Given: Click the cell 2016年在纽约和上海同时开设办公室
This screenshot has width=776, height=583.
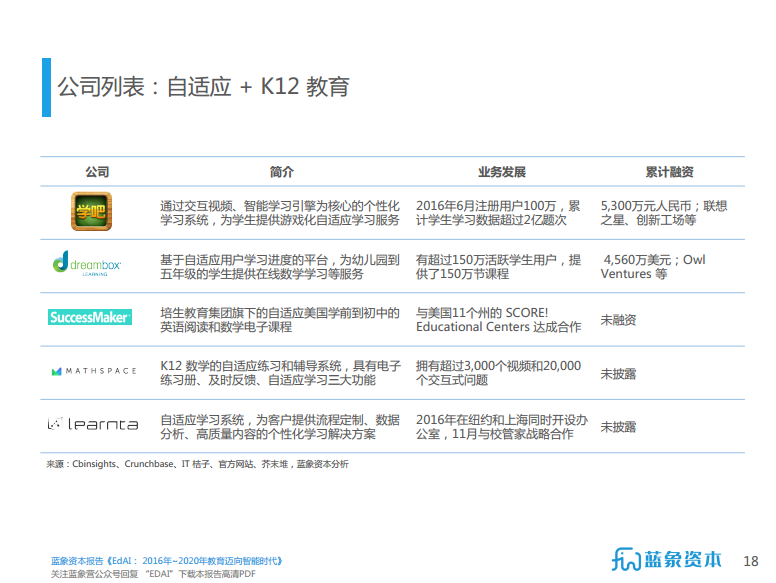Looking at the screenshot, I should click(501, 427).
